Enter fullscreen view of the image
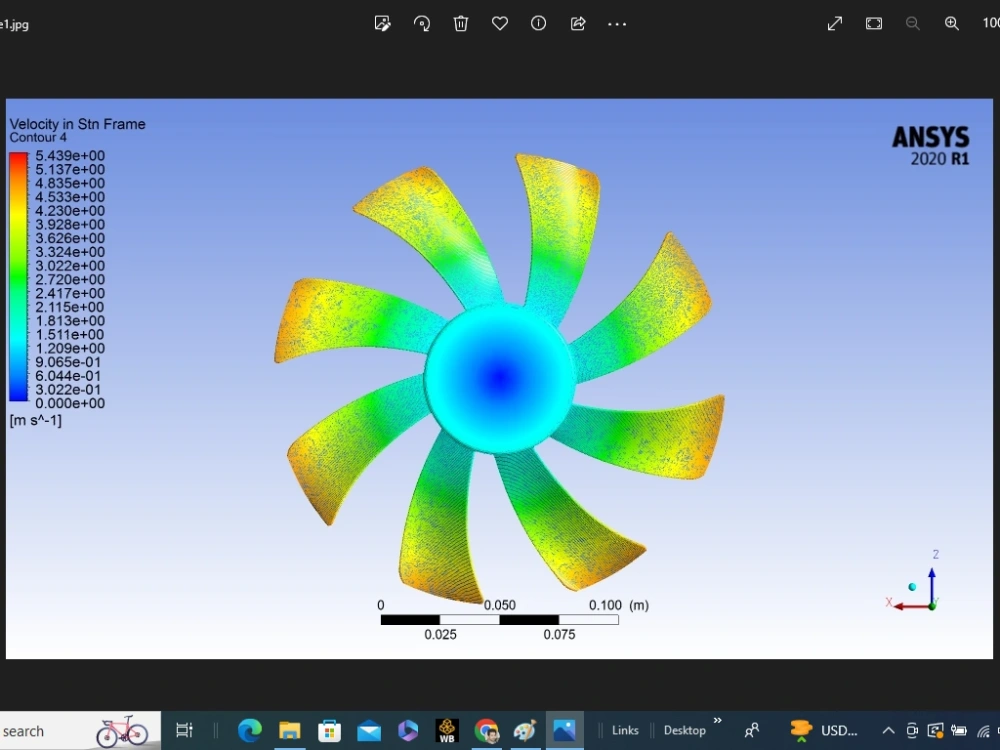1000x750 pixels. 834,23
